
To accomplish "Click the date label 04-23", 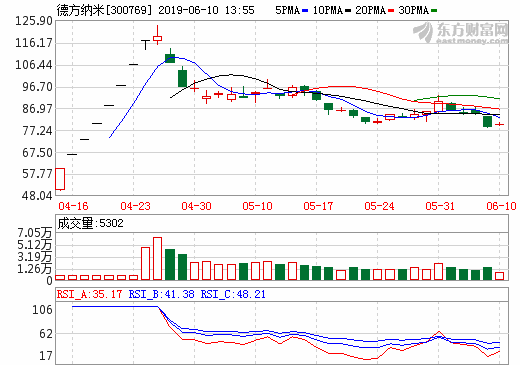I will 135,206.
